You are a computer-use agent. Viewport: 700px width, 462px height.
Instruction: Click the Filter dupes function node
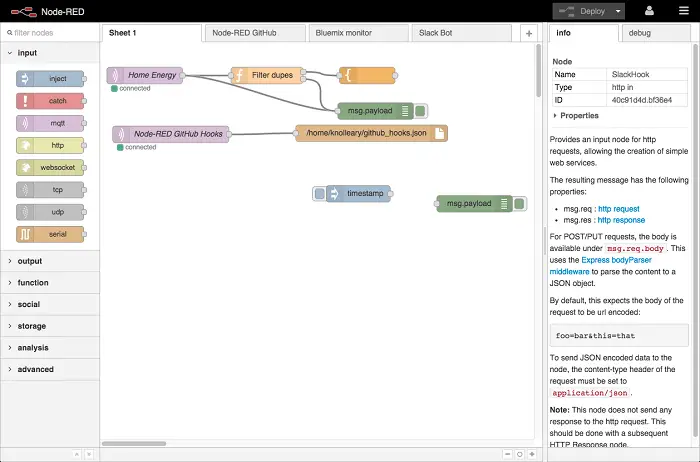[267, 75]
